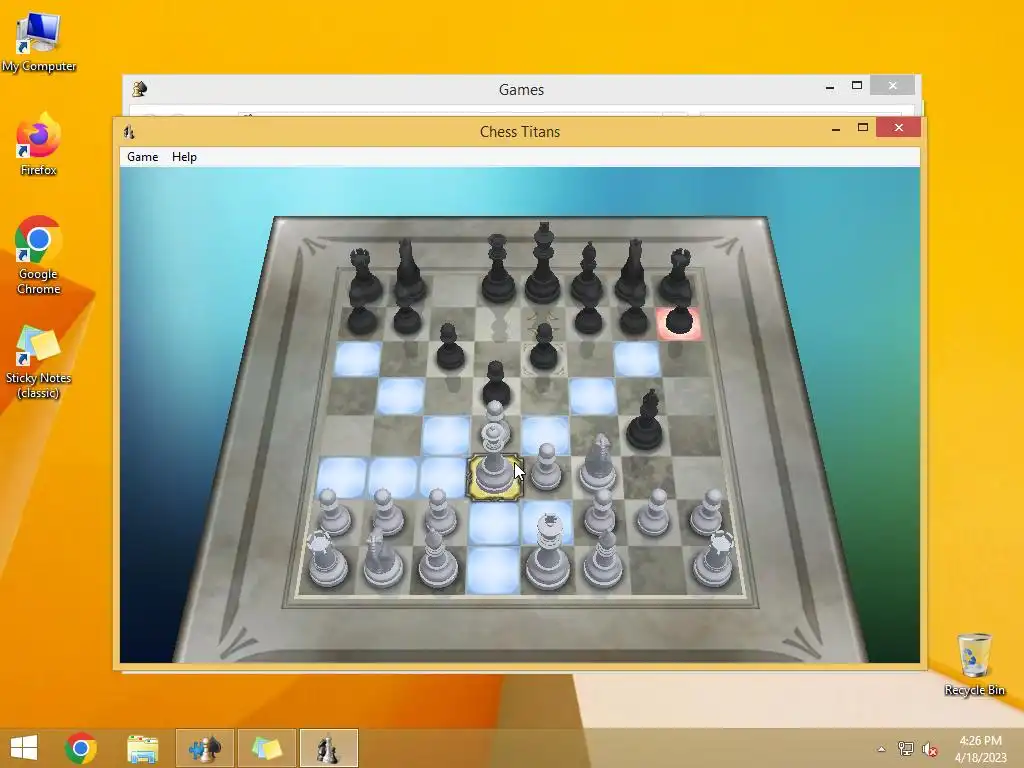
Task: Switch to the Games window taskbar button
Action: point(204,748)
